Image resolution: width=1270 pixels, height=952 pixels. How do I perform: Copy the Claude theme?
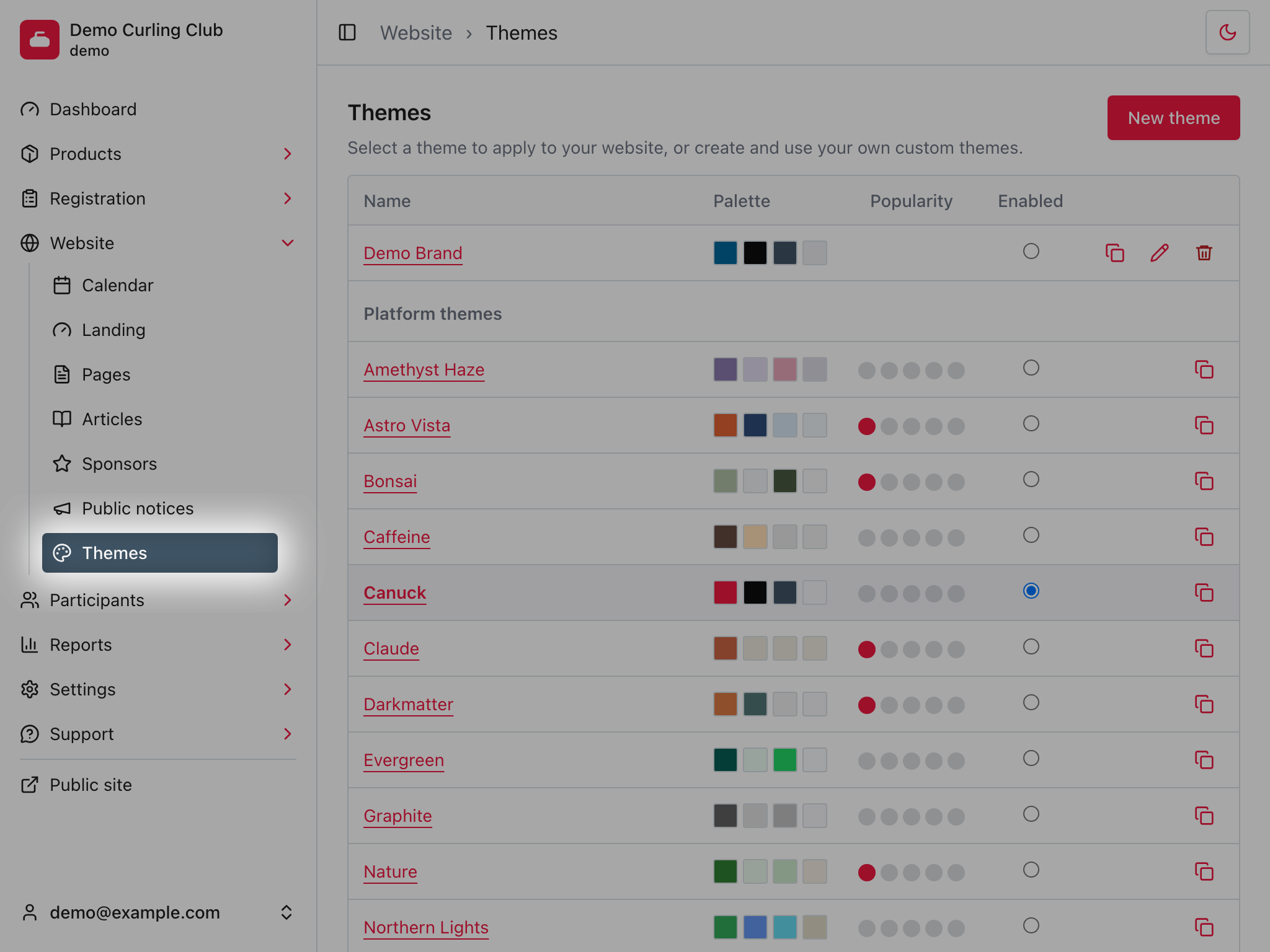pyautogui.click(x=1204, y=648)
